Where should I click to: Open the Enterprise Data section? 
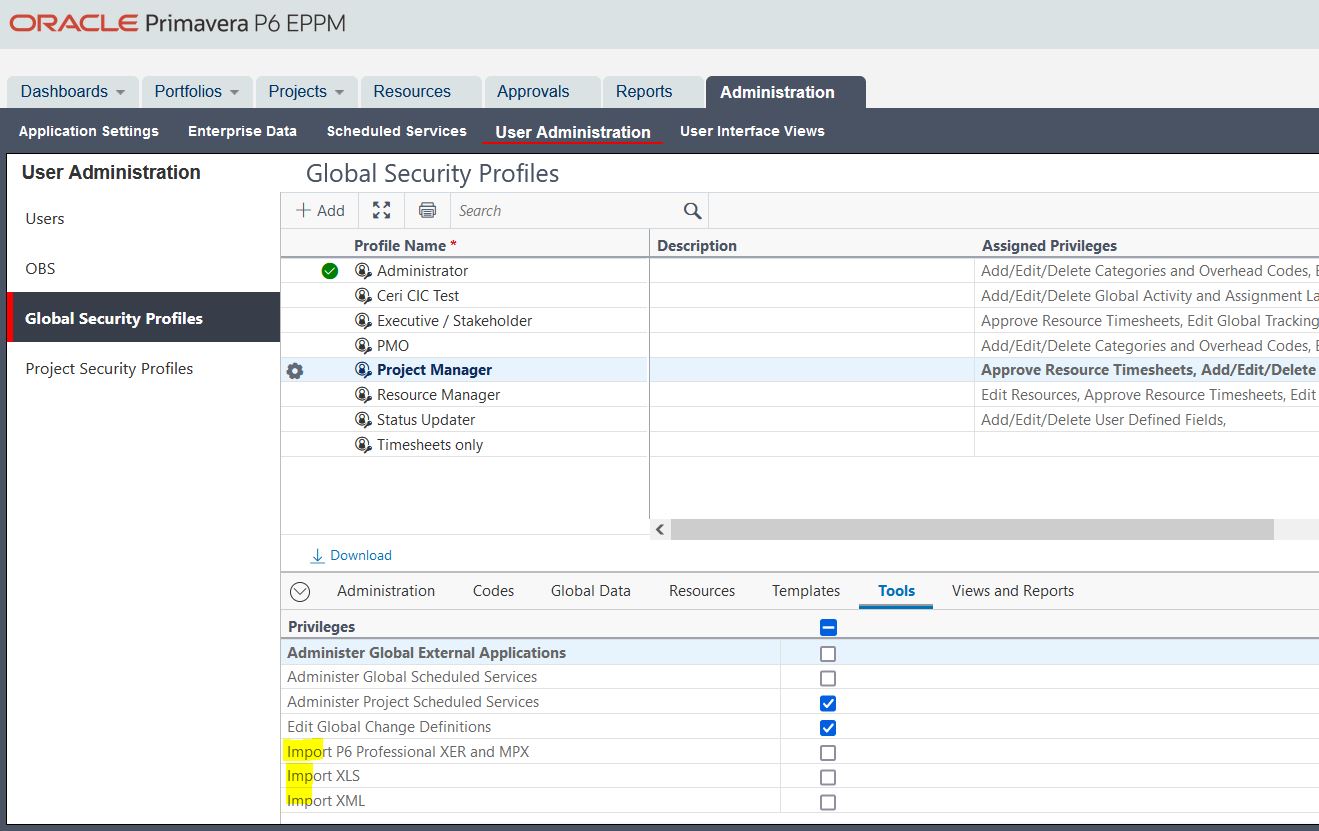pos(242,131)
